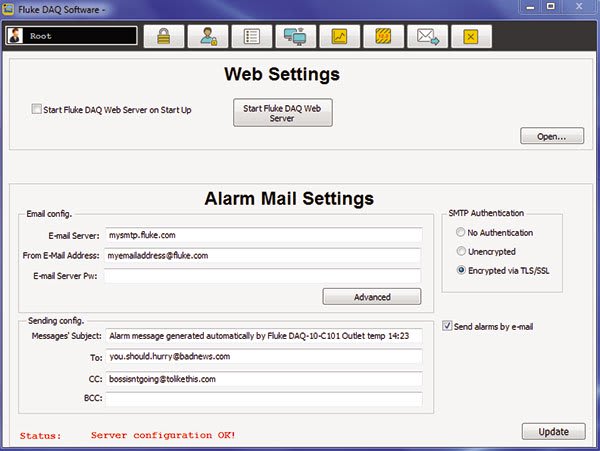Screen dimensions: 600x451
Task: Click the To recipient address field
Action: (264, 357)
